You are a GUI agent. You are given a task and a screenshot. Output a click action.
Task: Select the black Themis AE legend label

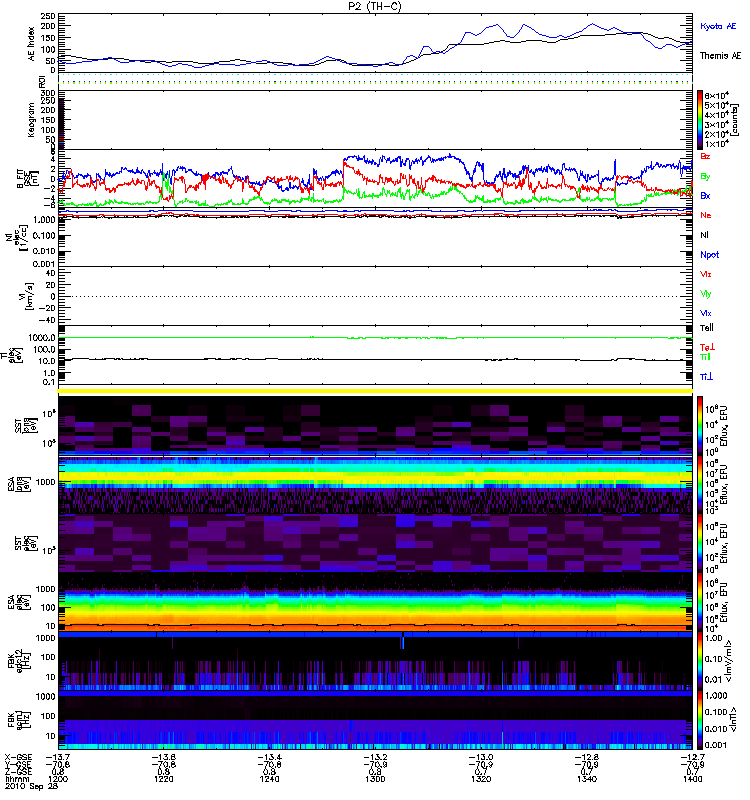(720, 56)
